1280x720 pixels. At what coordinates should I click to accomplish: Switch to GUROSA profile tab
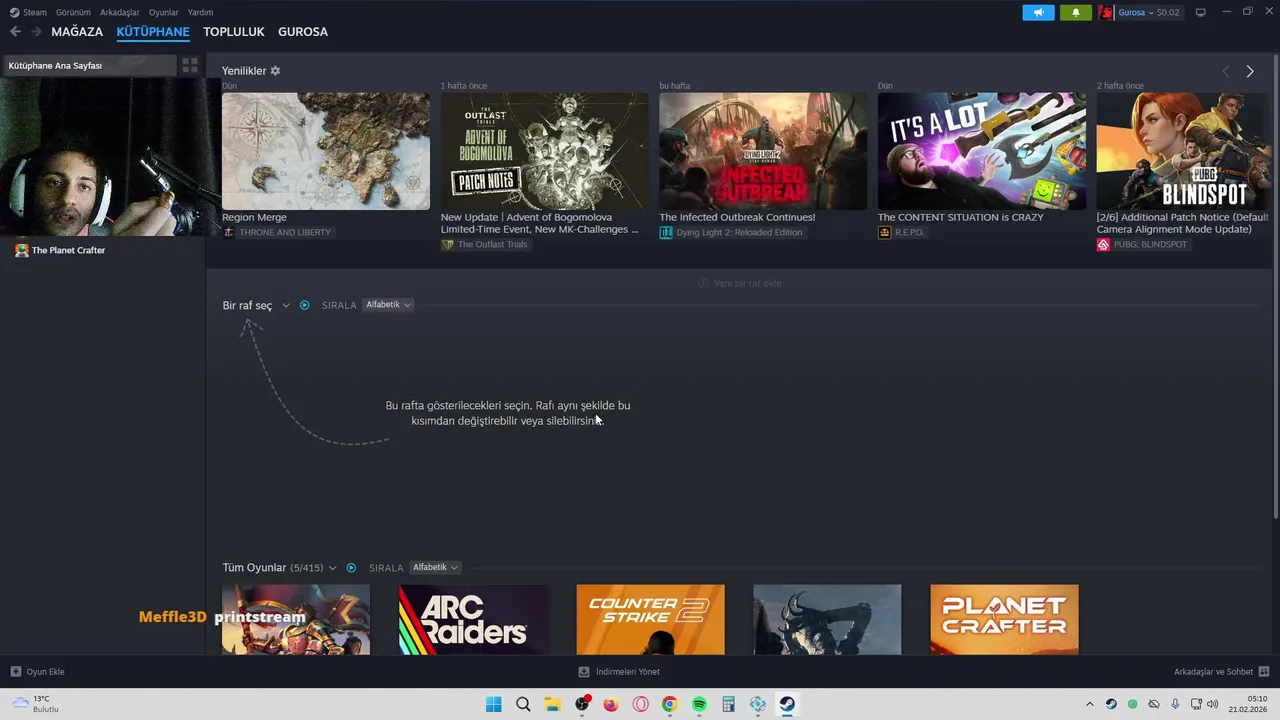click(x=303, y=32)
